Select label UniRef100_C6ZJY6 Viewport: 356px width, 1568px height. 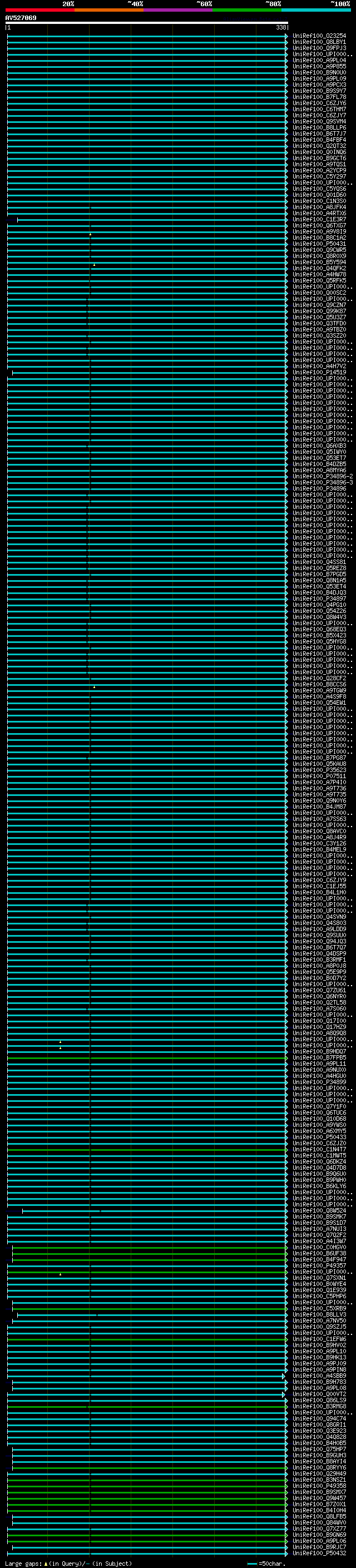click(x=319, y=103)
